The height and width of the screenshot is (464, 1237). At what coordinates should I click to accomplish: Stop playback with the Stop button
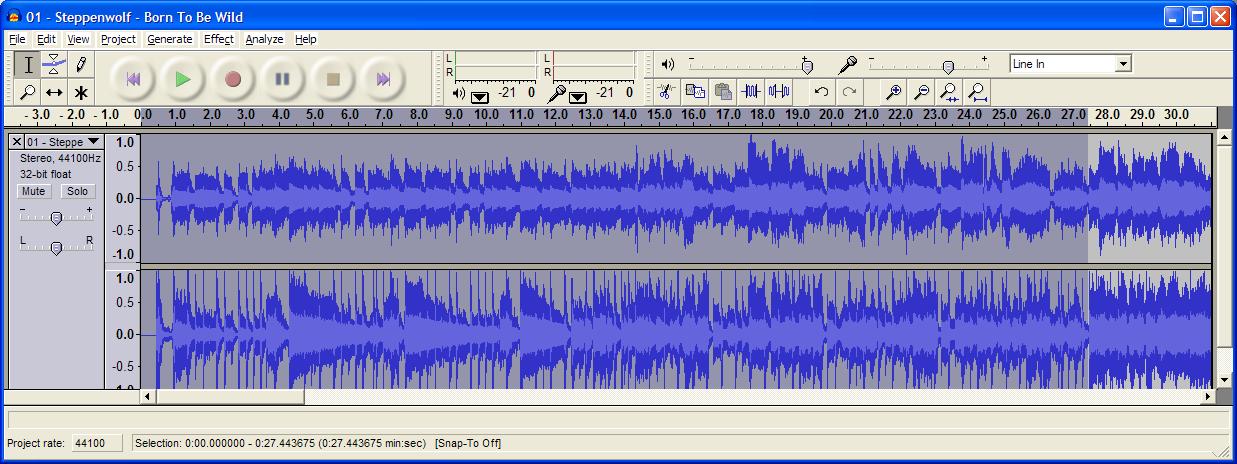coord(333,79)
